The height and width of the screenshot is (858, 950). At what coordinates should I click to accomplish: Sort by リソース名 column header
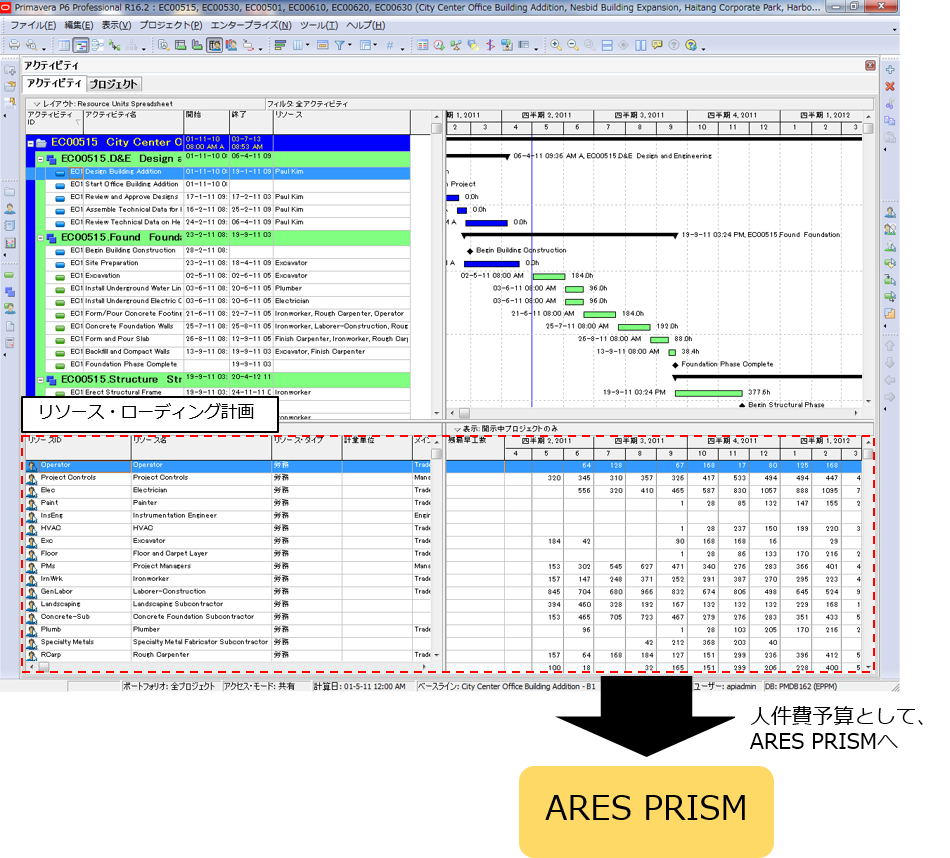(x=201, y=448)
